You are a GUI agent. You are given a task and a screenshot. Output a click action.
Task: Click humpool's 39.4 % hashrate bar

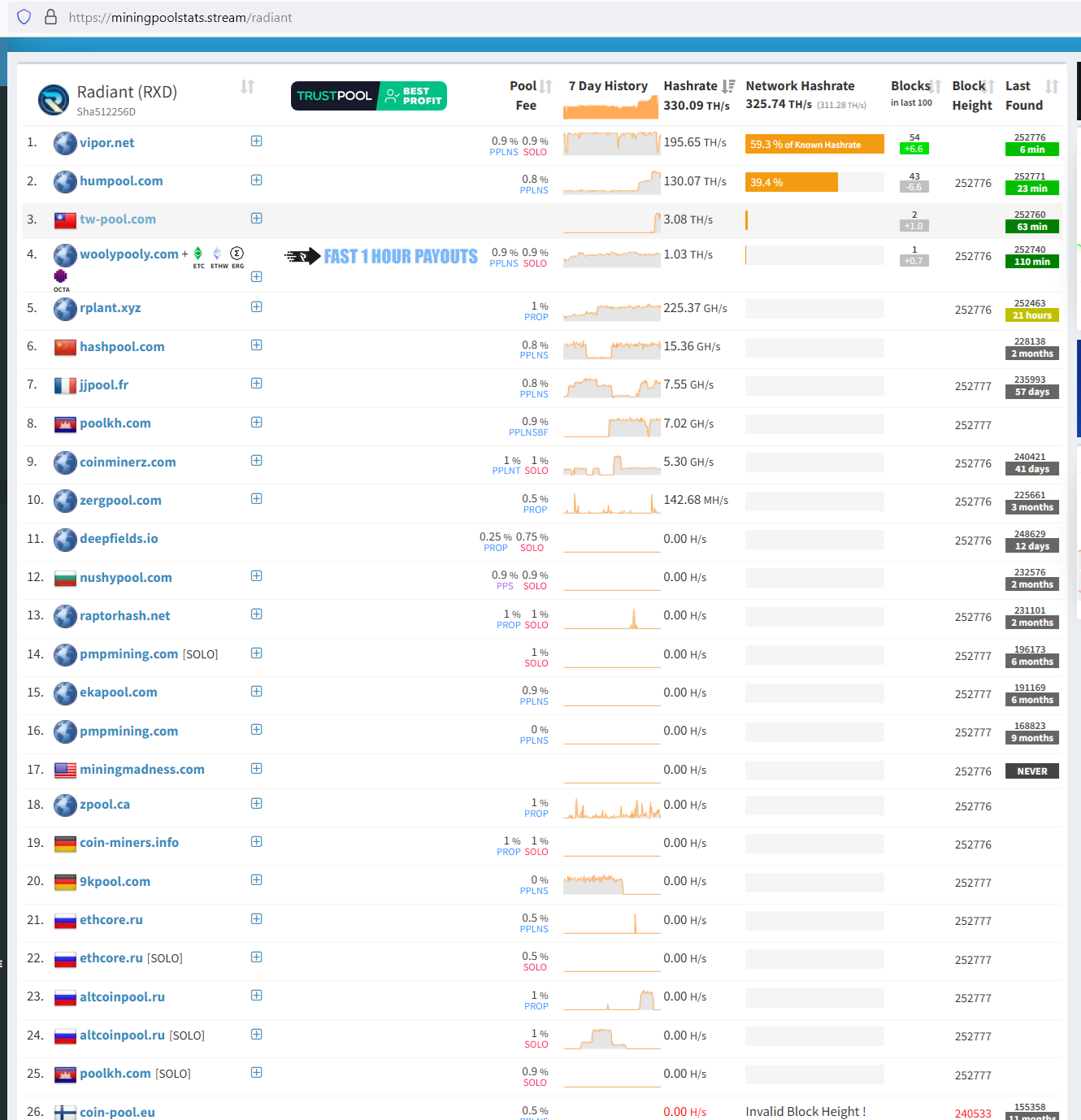pyautogui.click(x=791, y=182)
